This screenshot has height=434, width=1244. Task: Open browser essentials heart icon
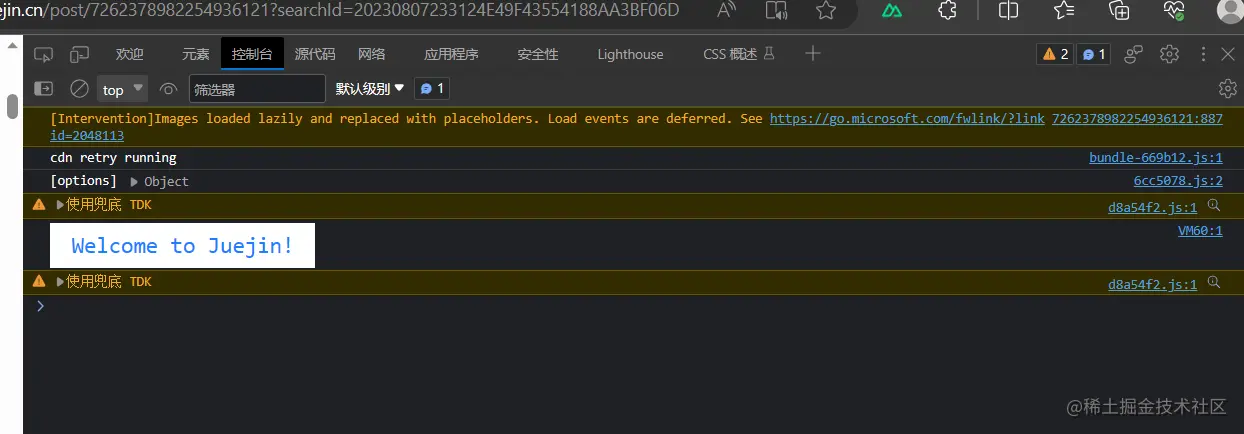[1174, 10]
